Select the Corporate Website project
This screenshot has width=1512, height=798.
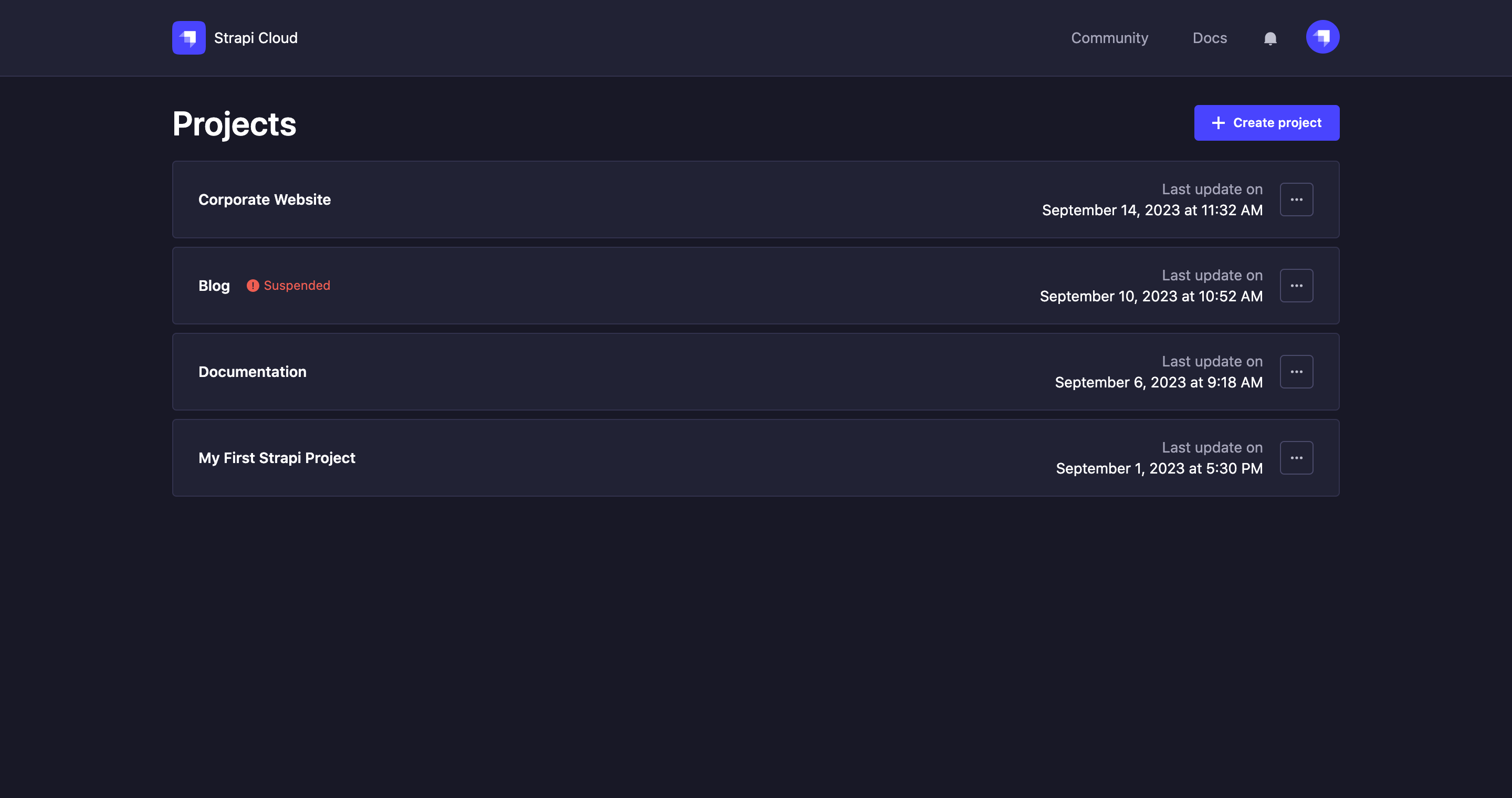[264, 199]
